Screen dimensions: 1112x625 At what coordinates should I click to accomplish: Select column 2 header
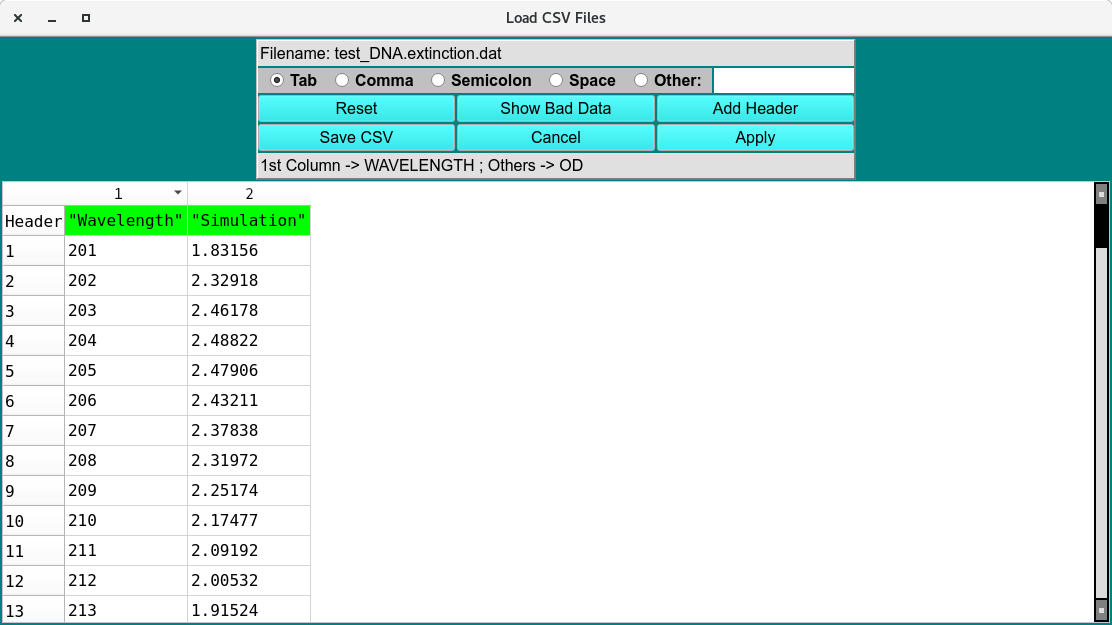point(249,193)
